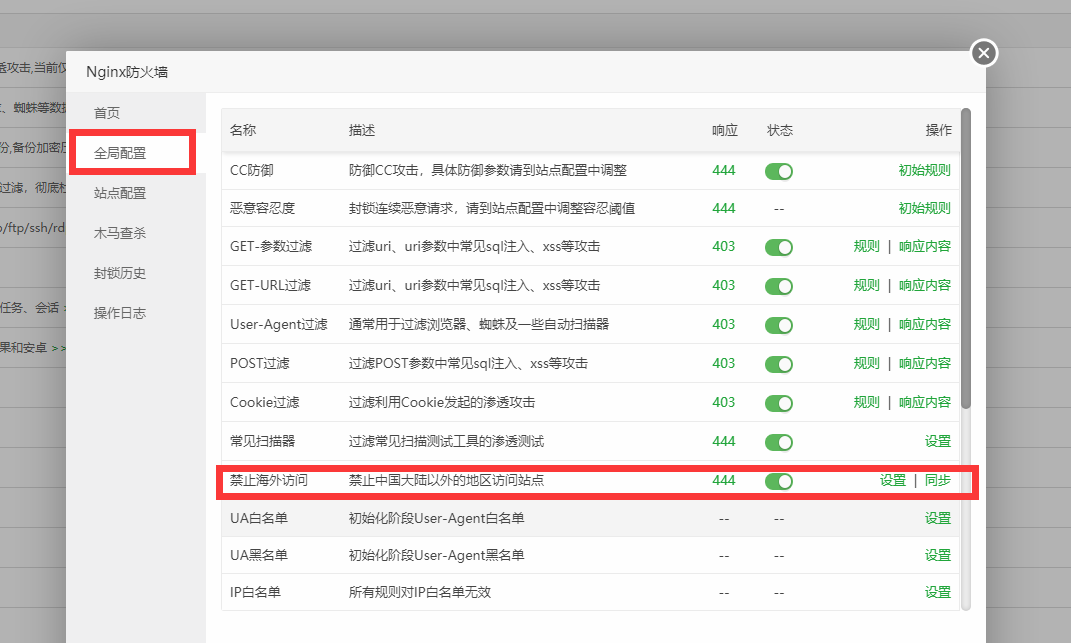Close the Nginx防火墙 dialog
The height and width of the screenshot is (643, 1071).
pyautogui.click(x=984, y=53)
